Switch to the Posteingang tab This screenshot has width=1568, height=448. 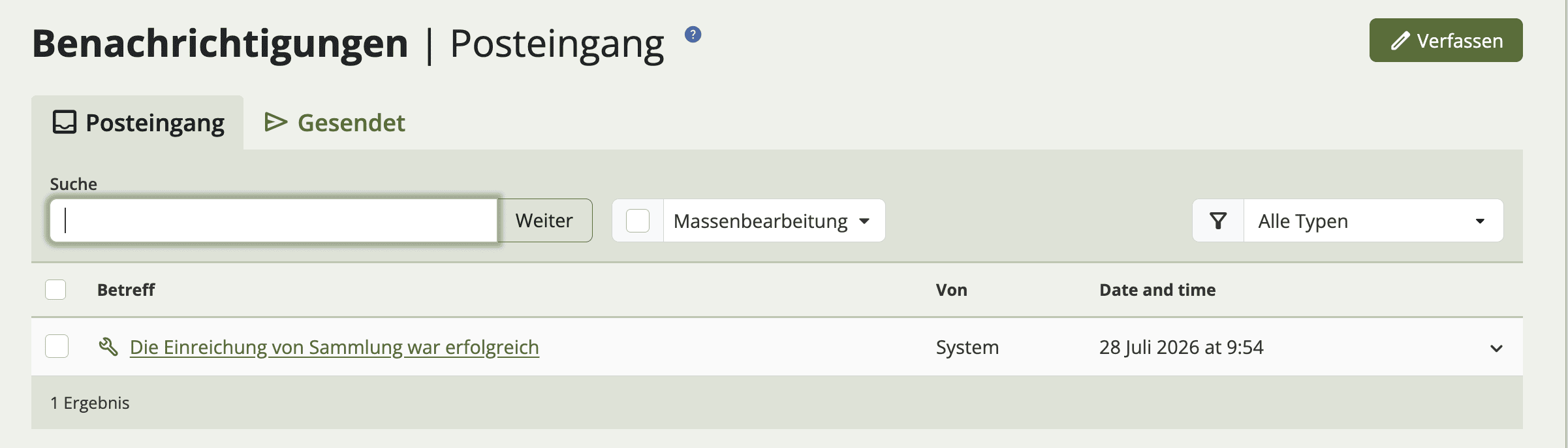pos(138,123)
